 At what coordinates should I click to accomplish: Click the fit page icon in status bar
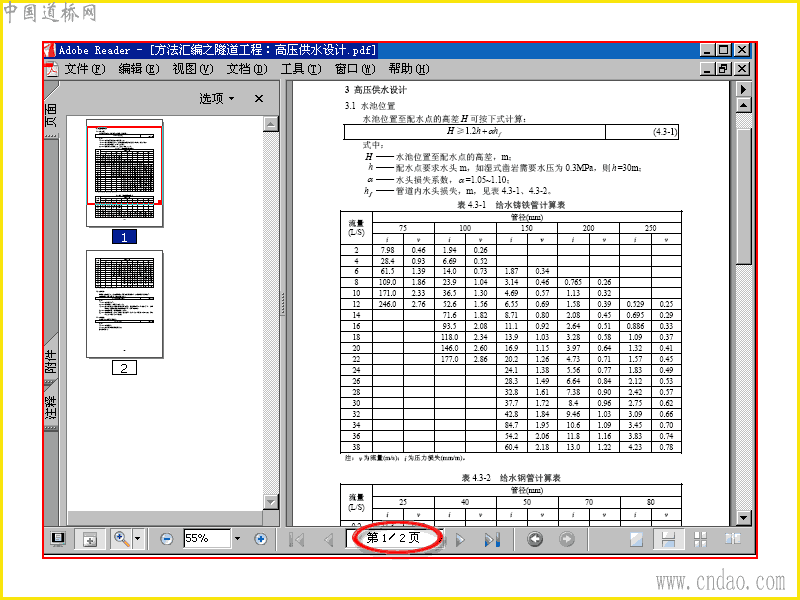click(x=90, y=539)
